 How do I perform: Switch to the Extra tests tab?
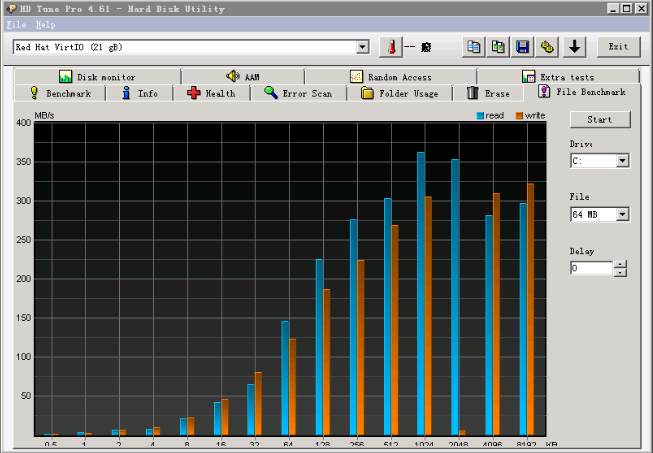click(558, 77)
